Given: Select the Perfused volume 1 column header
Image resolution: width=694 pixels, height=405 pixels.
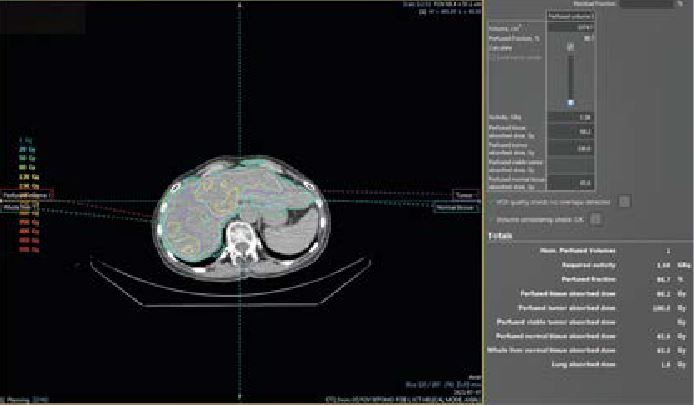Looking at the screenshot, I should (x=572, y=16).
